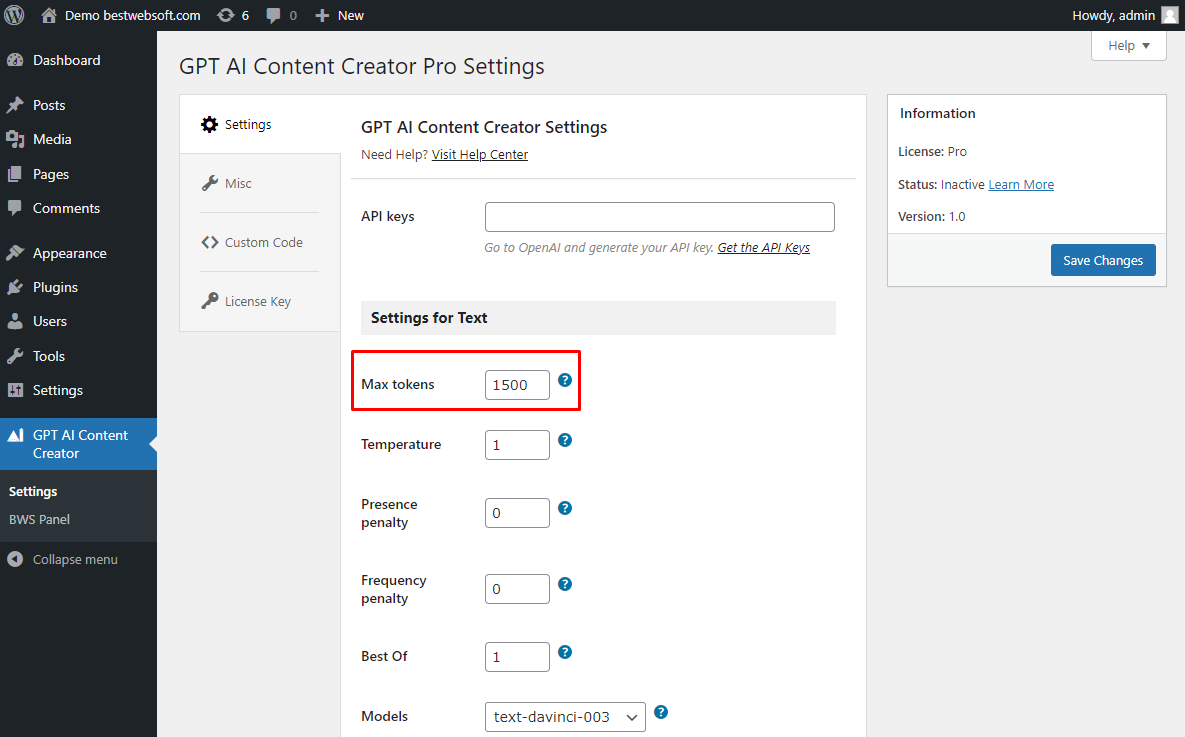Click Save Changes button
The height and width of the screenshot is (737, 1185).
coord(1103,260)
